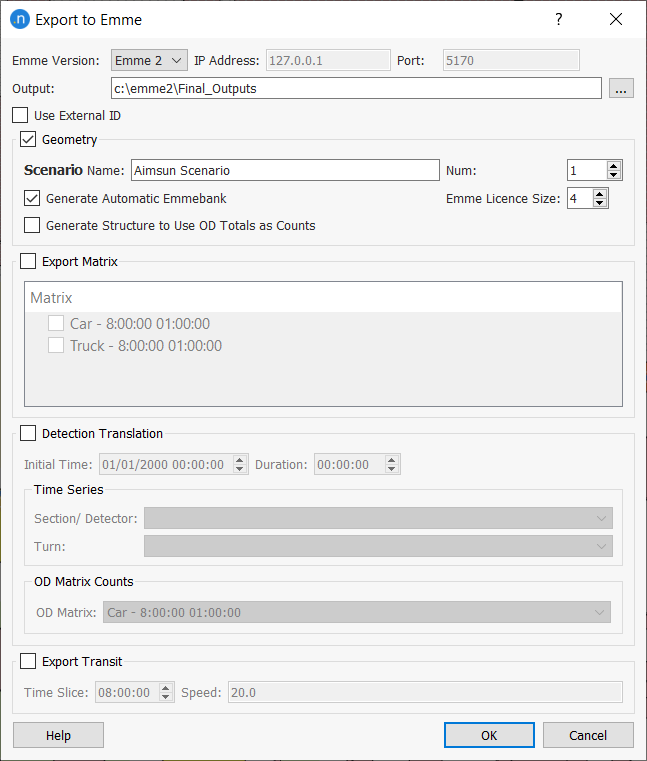Viewport: 647px width, 761px height.
Task: Click the question mark help icon
Action: coord(559,19)
